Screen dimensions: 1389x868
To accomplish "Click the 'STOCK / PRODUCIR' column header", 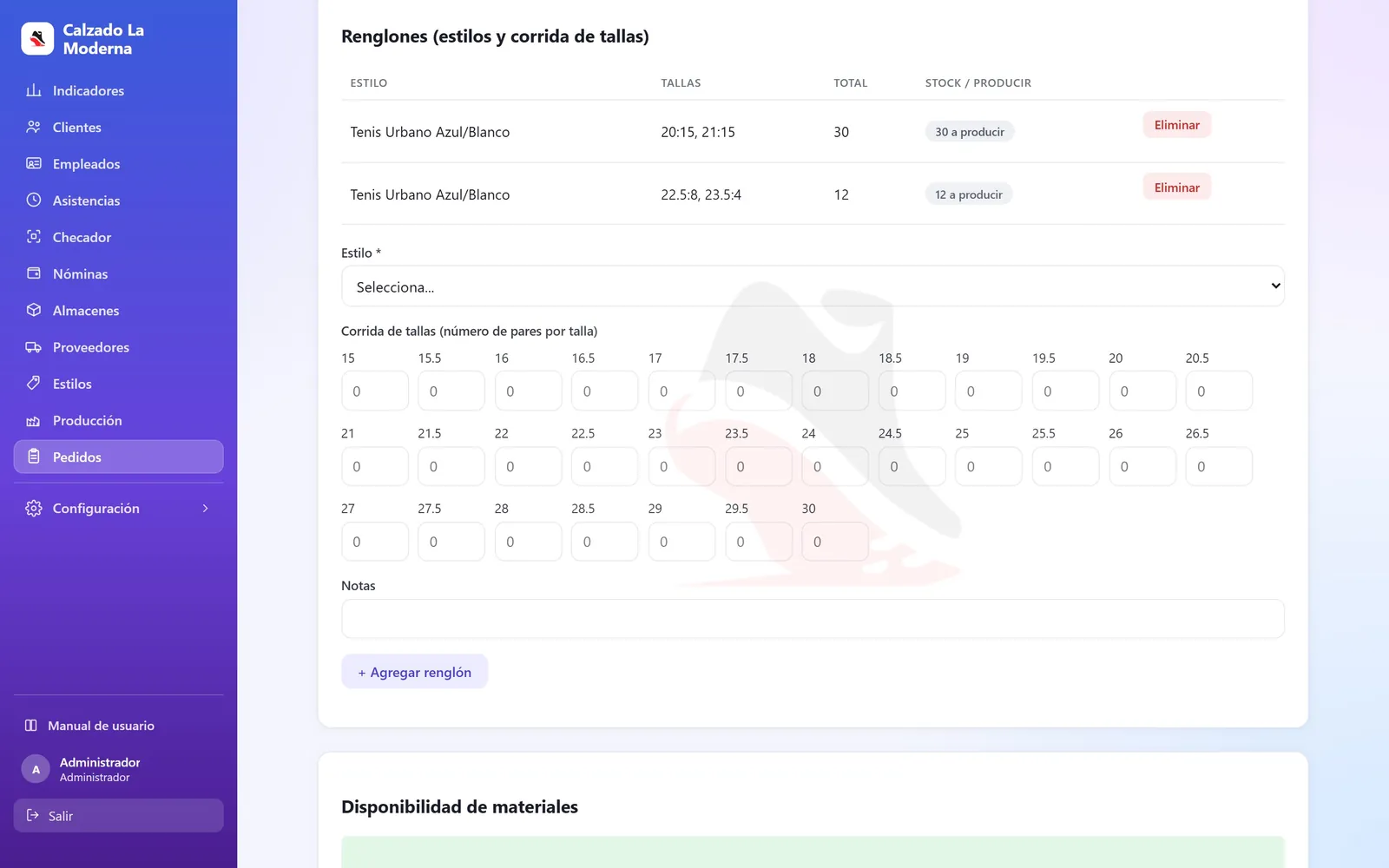I will (978, 83).
